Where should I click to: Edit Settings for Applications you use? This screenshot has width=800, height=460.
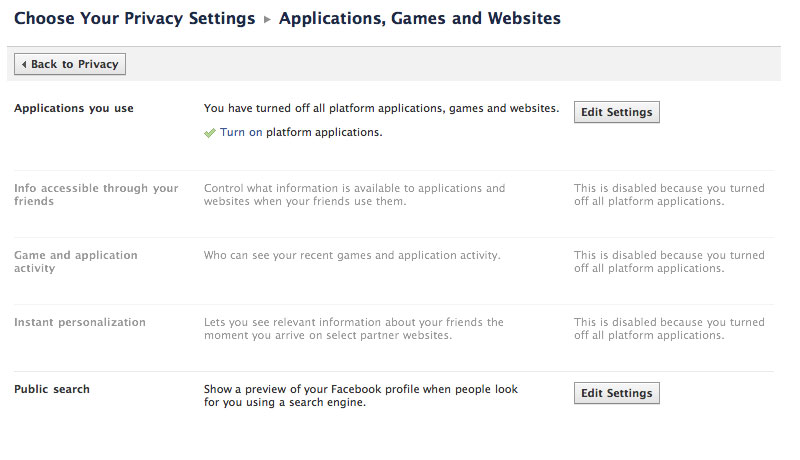[x=616, y=112]
